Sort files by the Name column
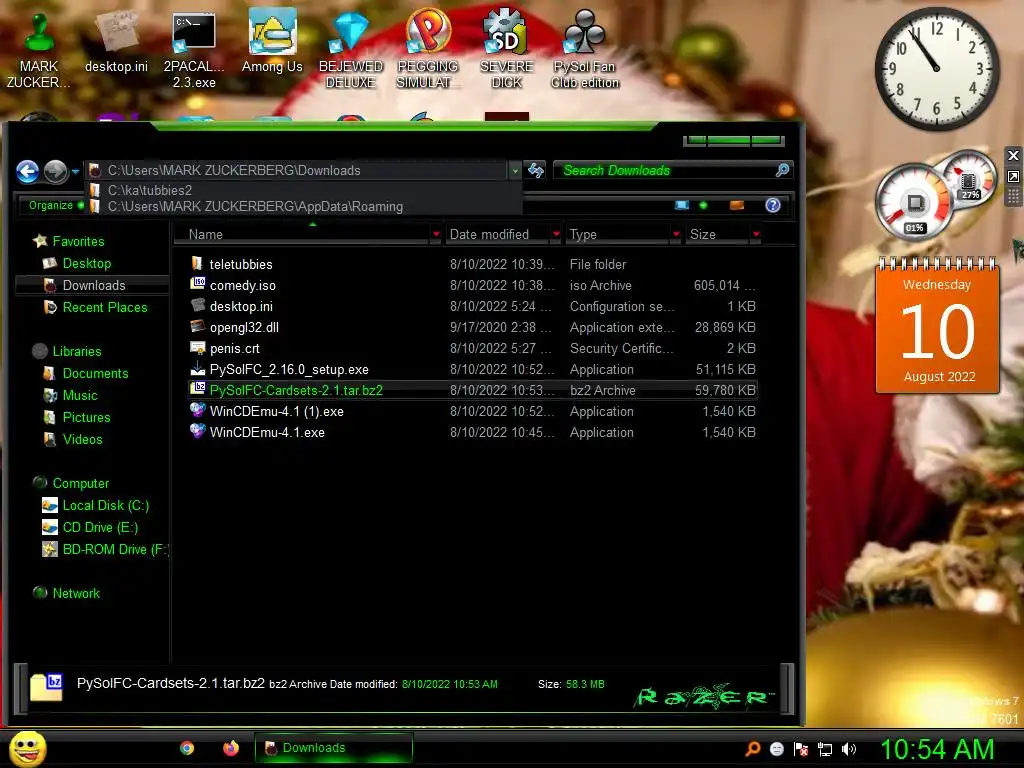Image resolution: width=1024 pixels, height=768 pixels. (302, 234)
